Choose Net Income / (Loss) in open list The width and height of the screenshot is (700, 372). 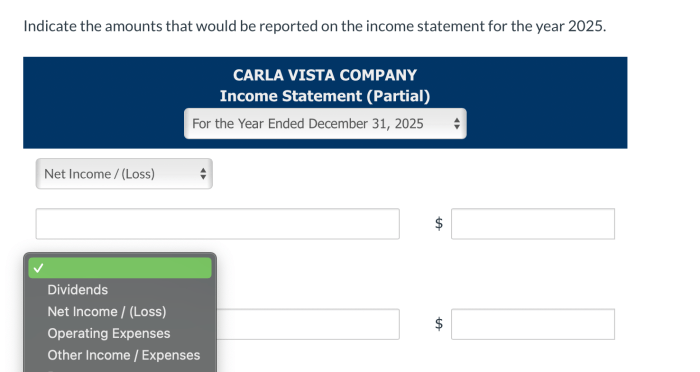pyautogui.click(x=107, y=312)
